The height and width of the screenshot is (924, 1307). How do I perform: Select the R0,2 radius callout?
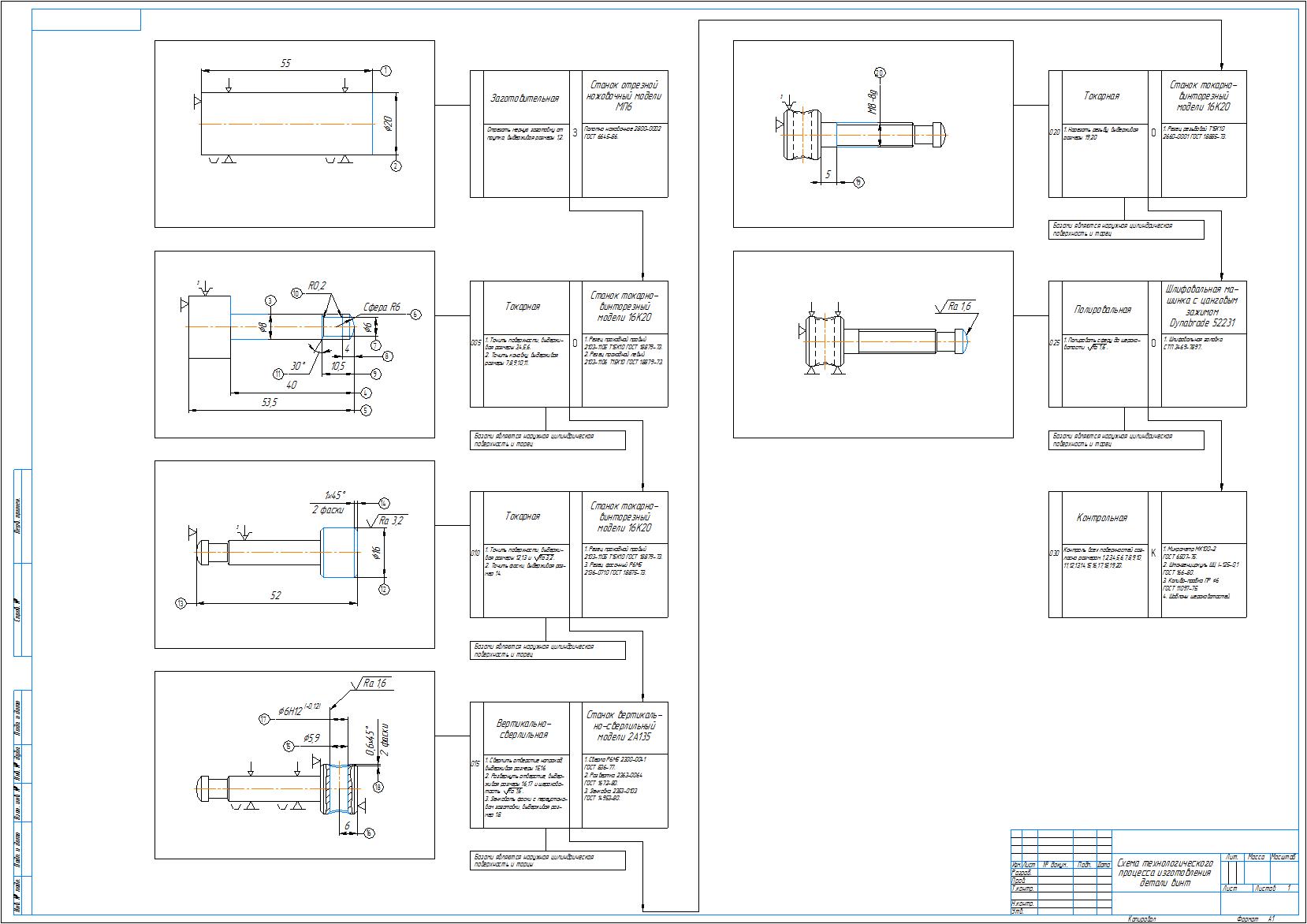318,285
